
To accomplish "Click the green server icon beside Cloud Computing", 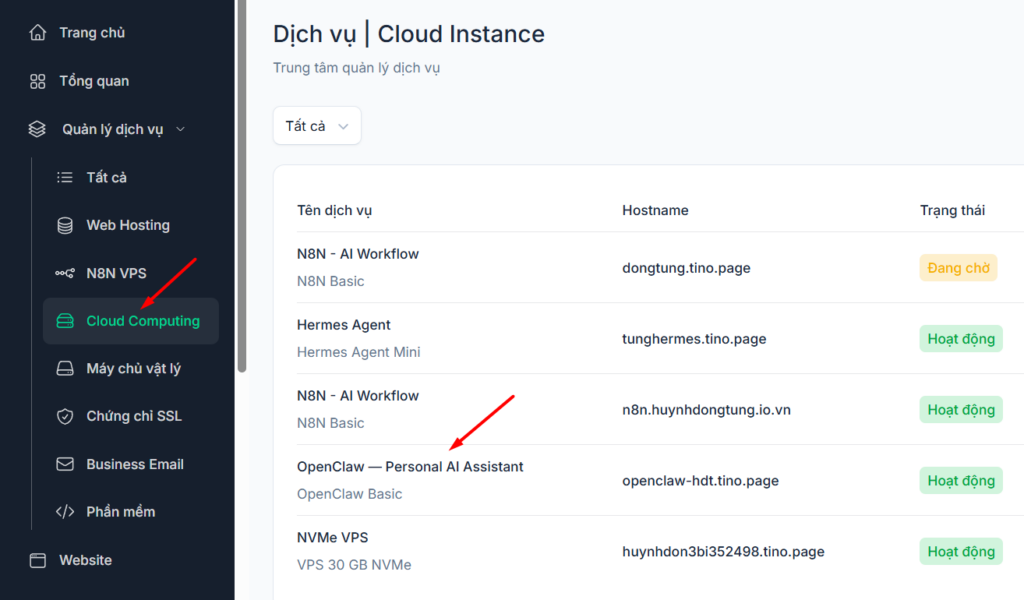I will (x=65, y=321).
